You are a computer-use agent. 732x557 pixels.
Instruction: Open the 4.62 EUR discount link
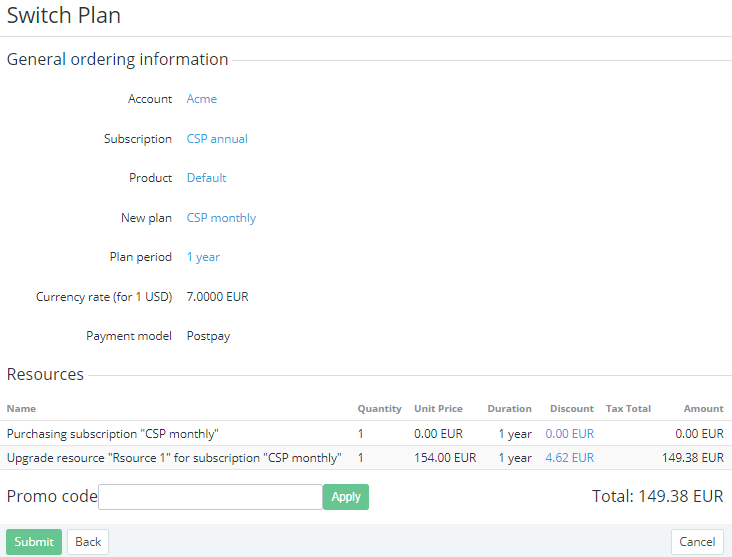coord(569,458)
